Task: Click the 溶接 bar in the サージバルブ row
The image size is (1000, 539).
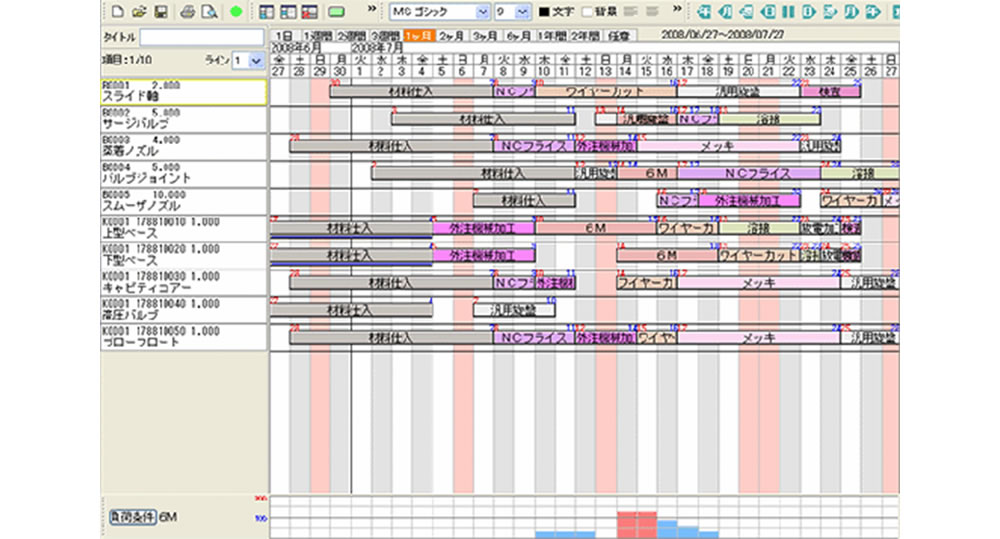Action: click(770, 119)
